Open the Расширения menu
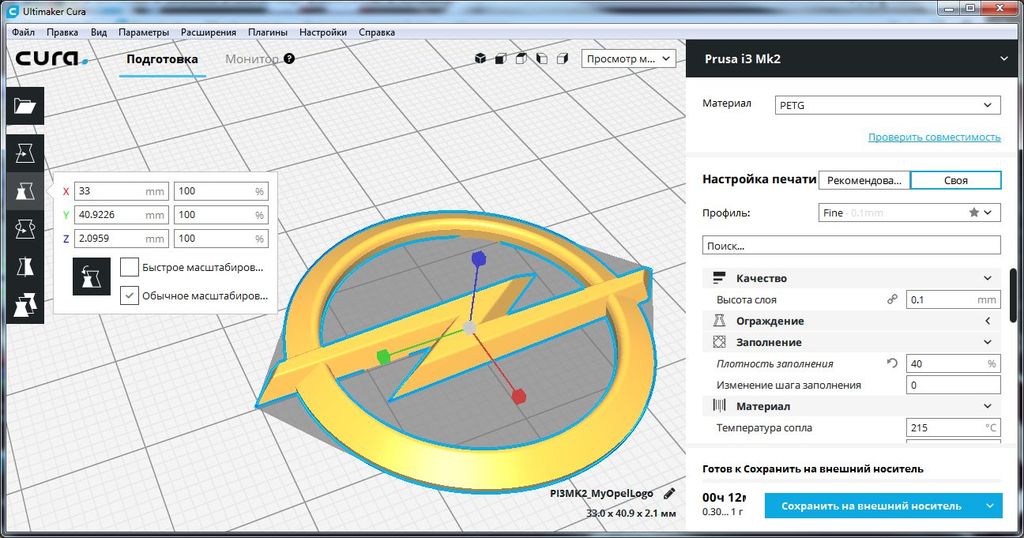 [x=208, y=32]
